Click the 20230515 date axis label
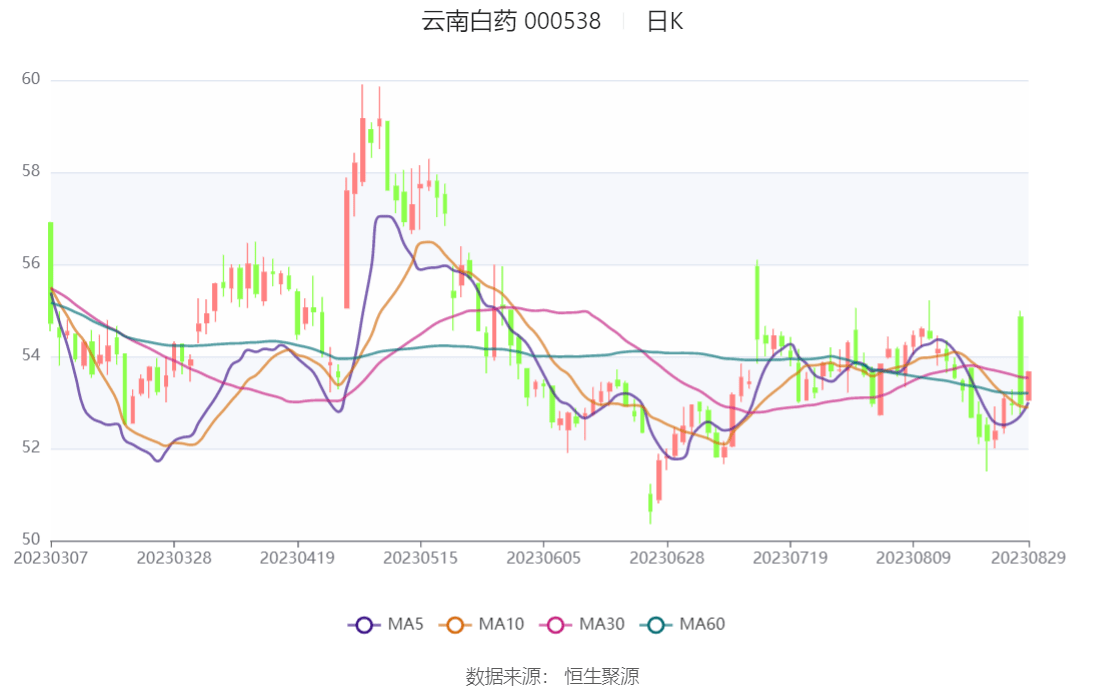The width and height of the screenshot is (1105, 689). [421, 558]
